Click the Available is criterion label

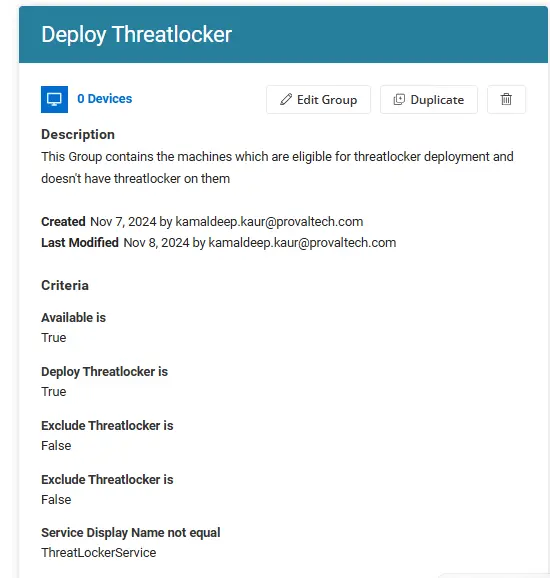(x=73, y=317)
